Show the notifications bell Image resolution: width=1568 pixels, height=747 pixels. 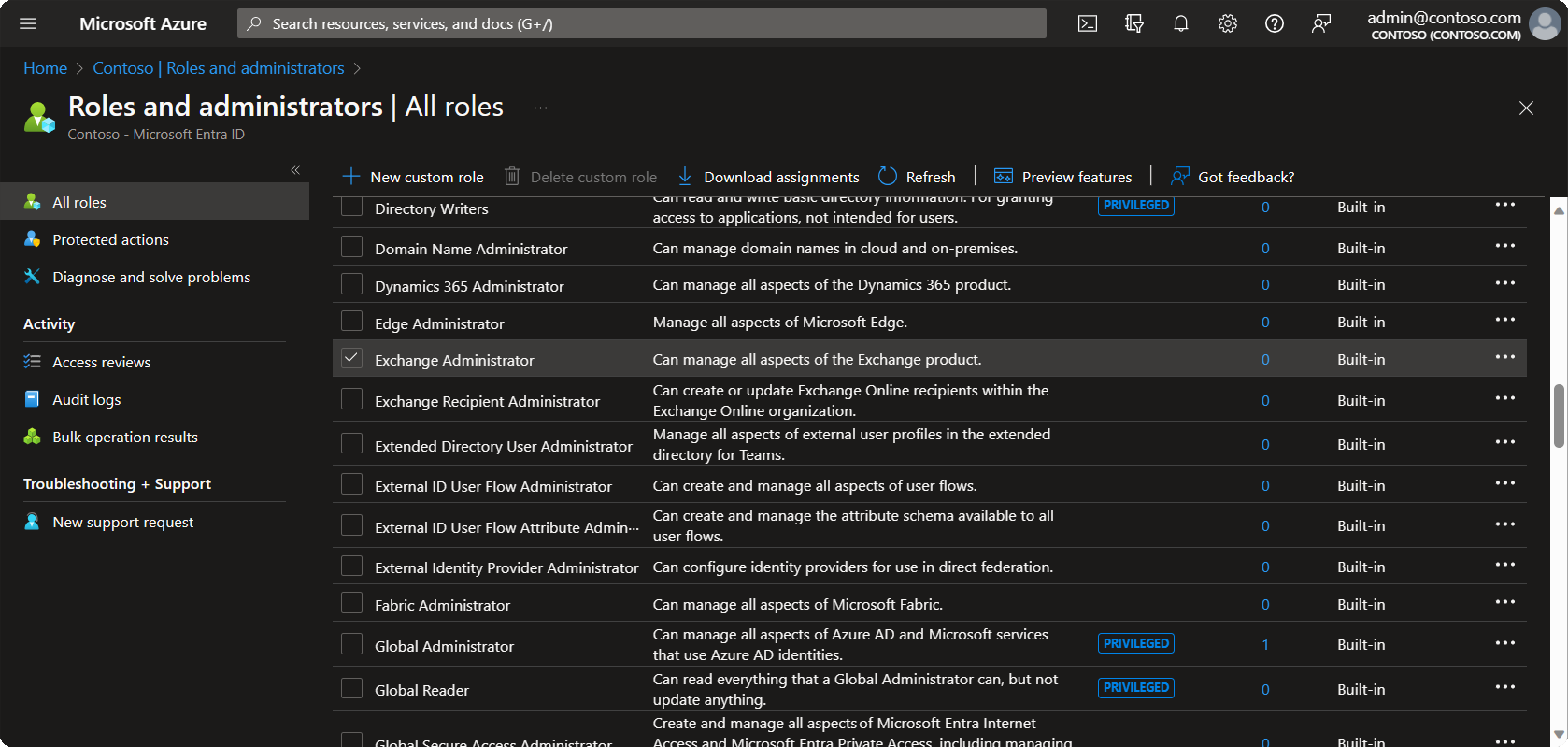point(1181,23)
